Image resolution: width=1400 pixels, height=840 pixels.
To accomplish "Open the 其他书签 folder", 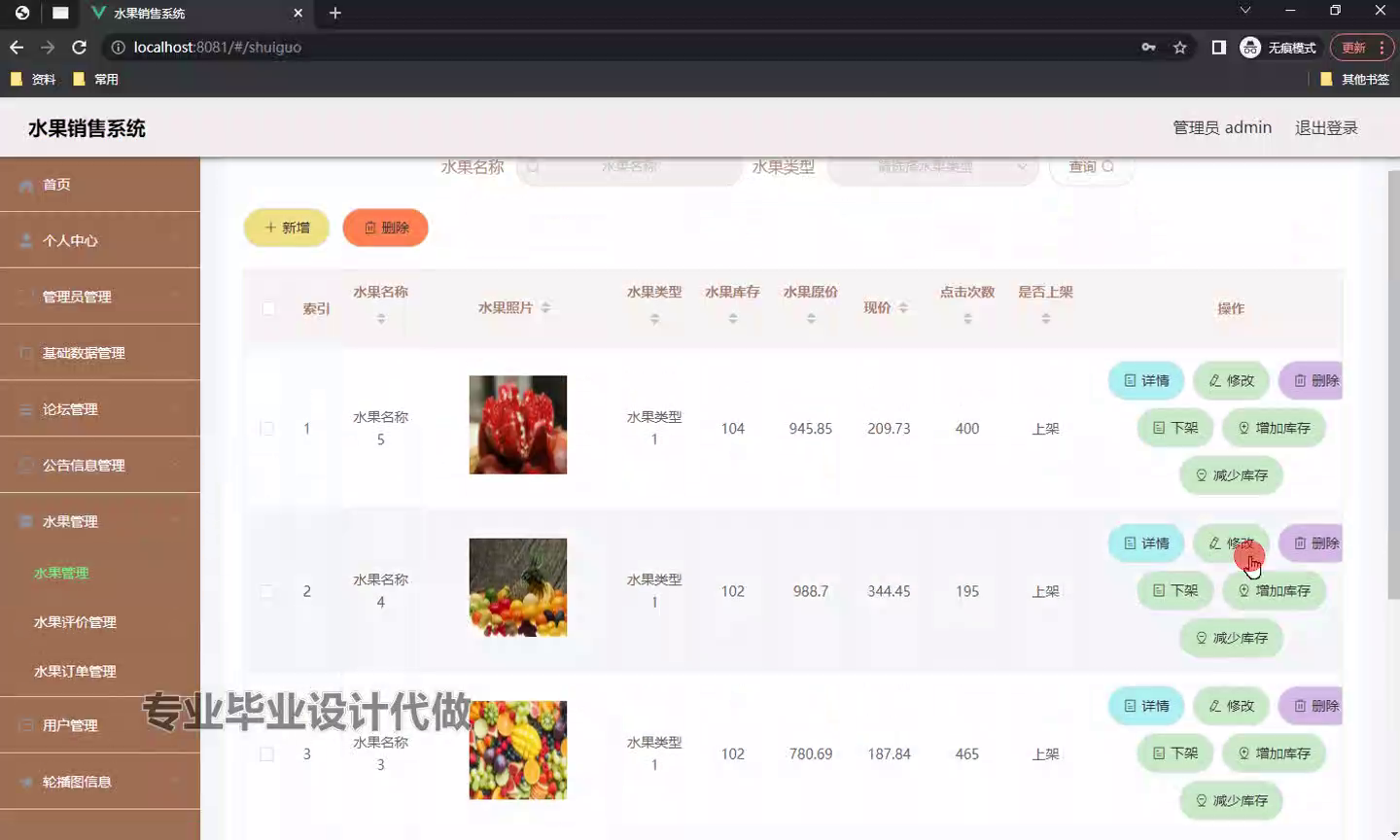I will tap(1355, 79).
